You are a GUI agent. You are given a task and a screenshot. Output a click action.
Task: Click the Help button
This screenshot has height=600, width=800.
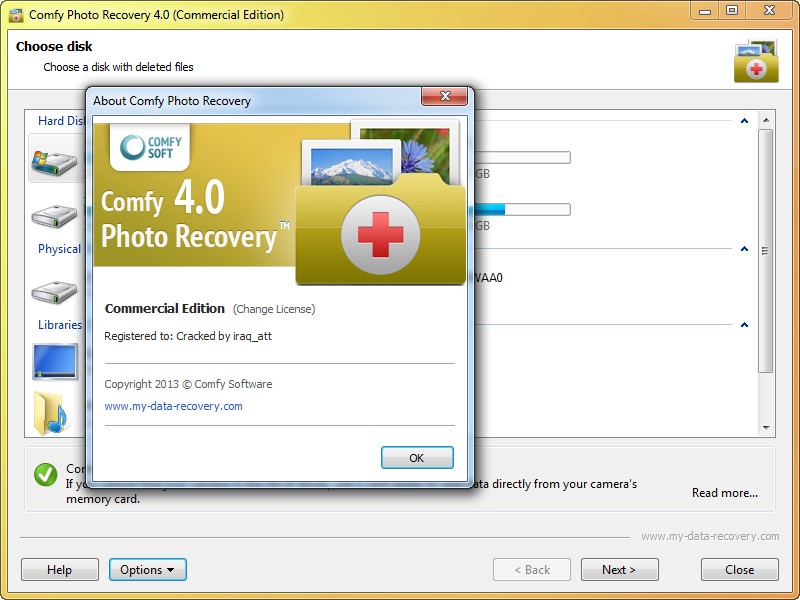click(60, 569)
